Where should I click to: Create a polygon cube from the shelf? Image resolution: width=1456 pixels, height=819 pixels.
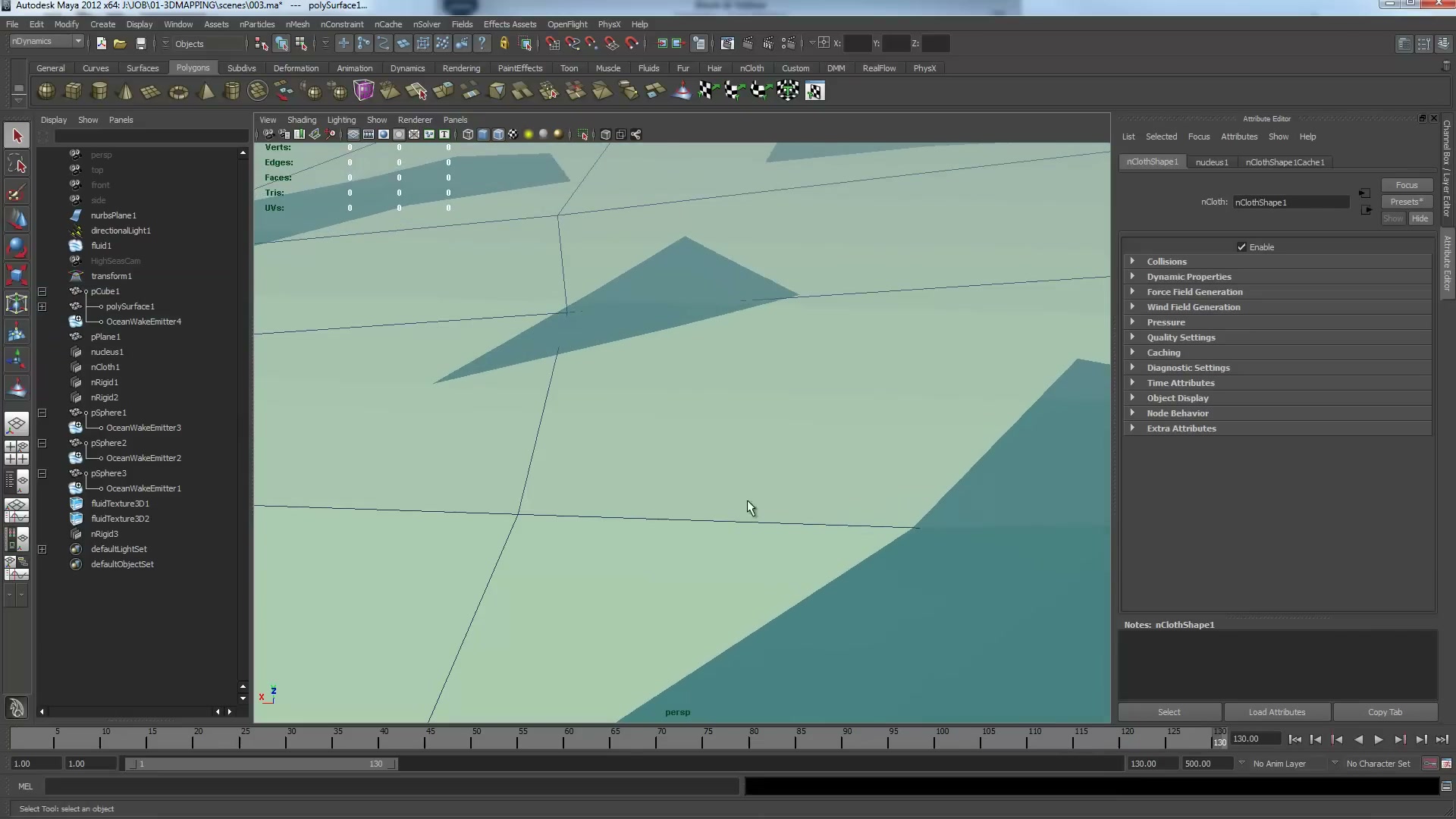coord(73,92)
